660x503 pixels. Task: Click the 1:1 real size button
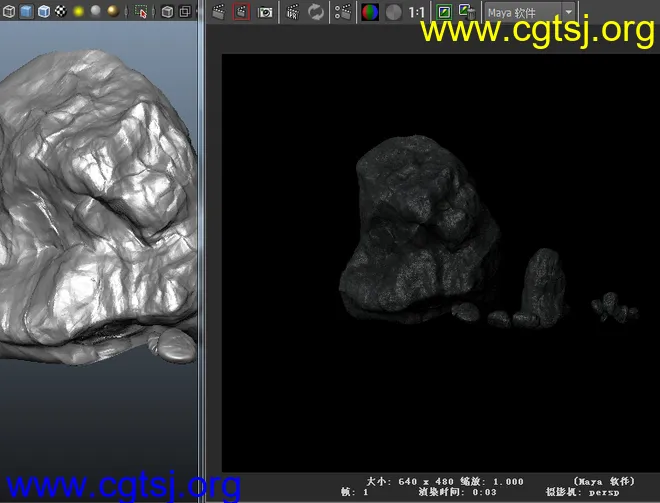pos(417,12)
